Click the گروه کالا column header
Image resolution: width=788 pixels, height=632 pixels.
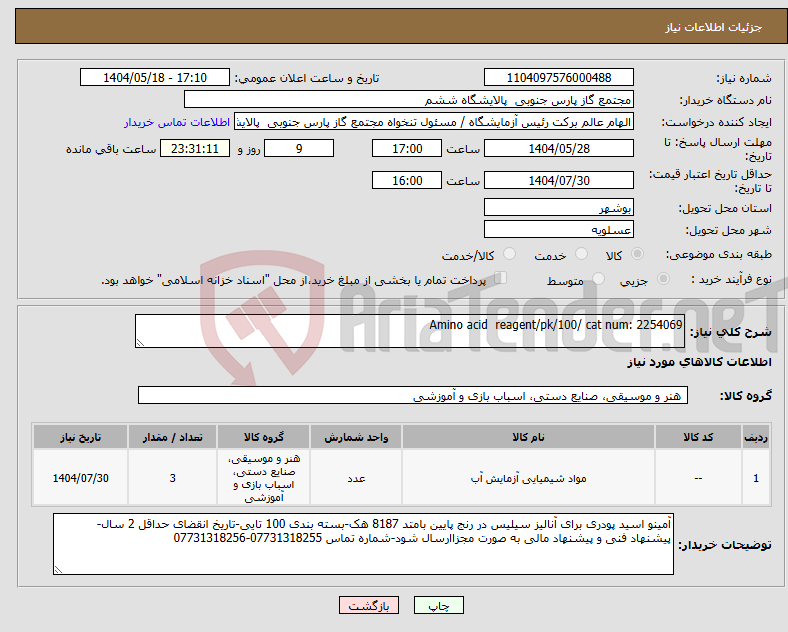[263, 437]
